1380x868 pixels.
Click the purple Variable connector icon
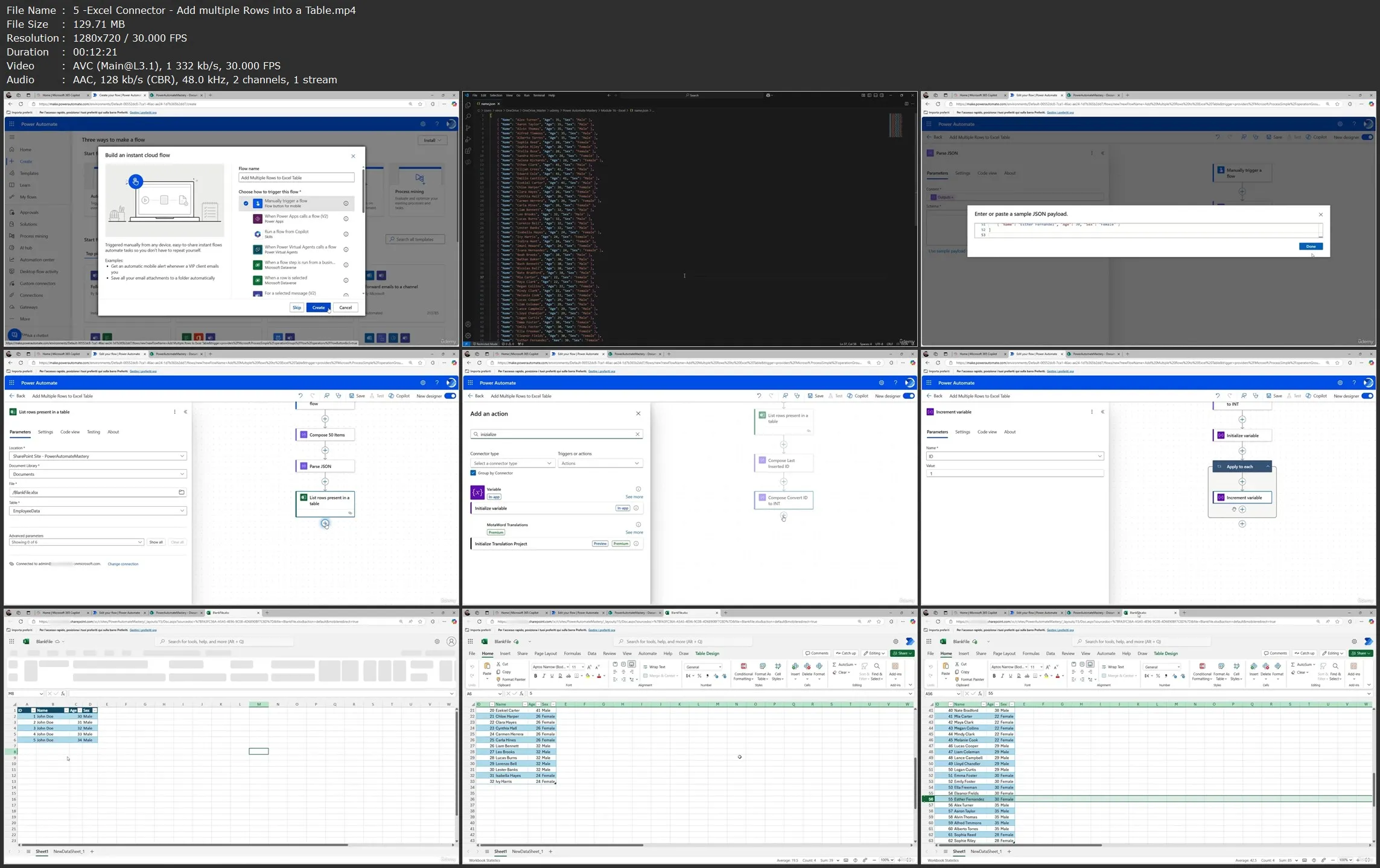click(x=477, y=492)
